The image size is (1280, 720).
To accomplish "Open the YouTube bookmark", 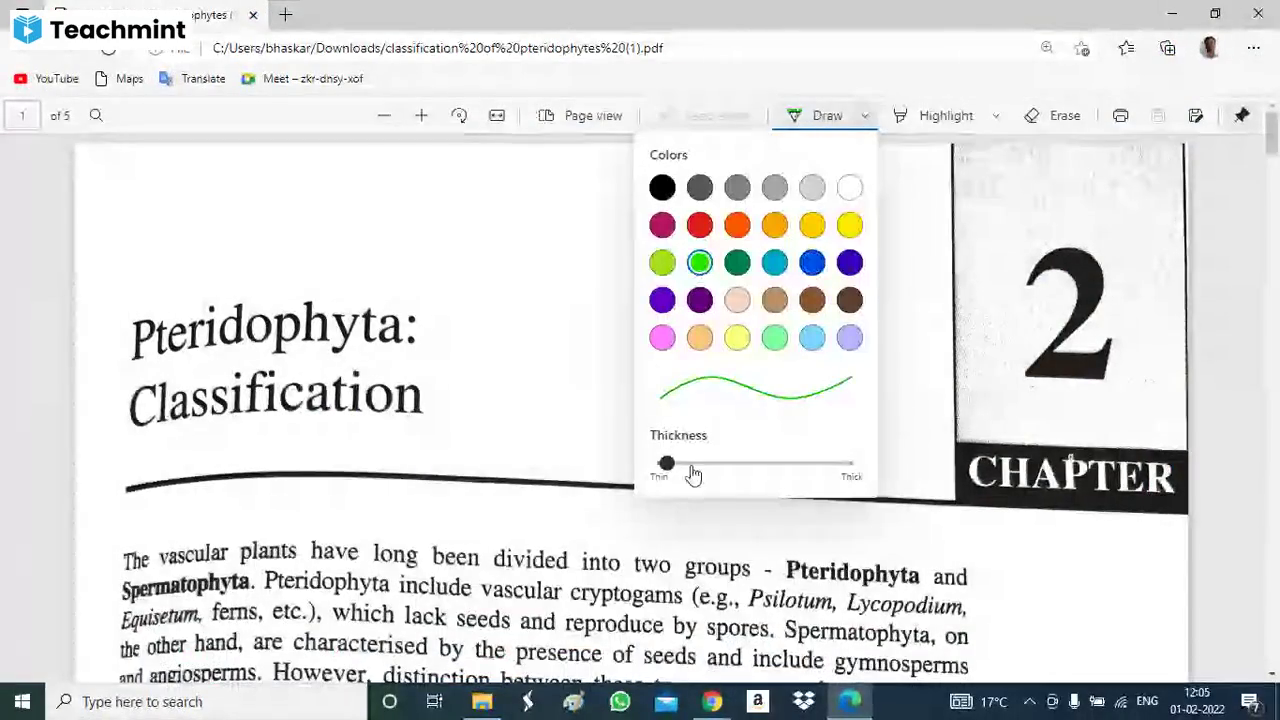I will (x=46, y=79).
